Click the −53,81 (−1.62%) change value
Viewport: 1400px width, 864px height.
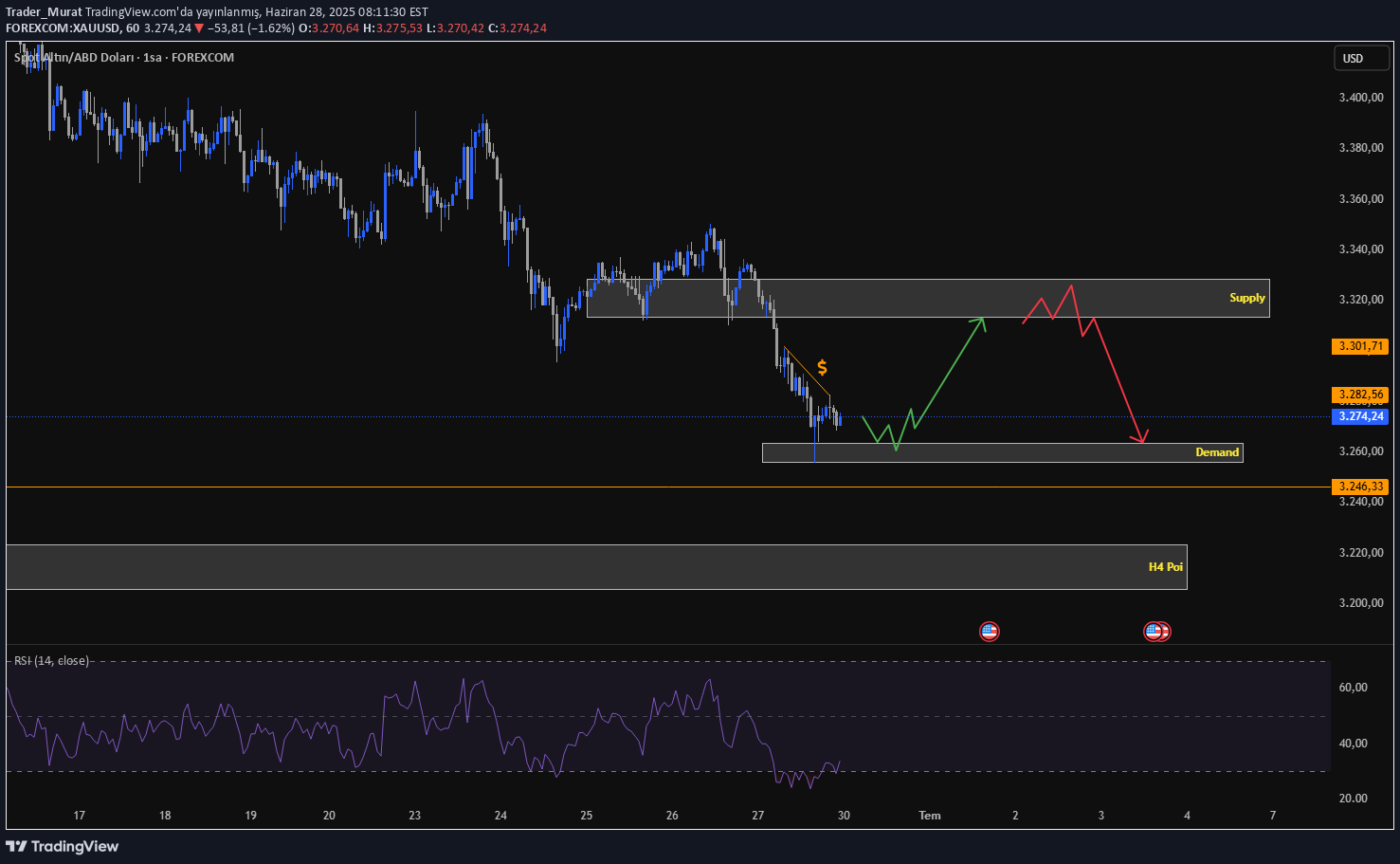(251, 28)
